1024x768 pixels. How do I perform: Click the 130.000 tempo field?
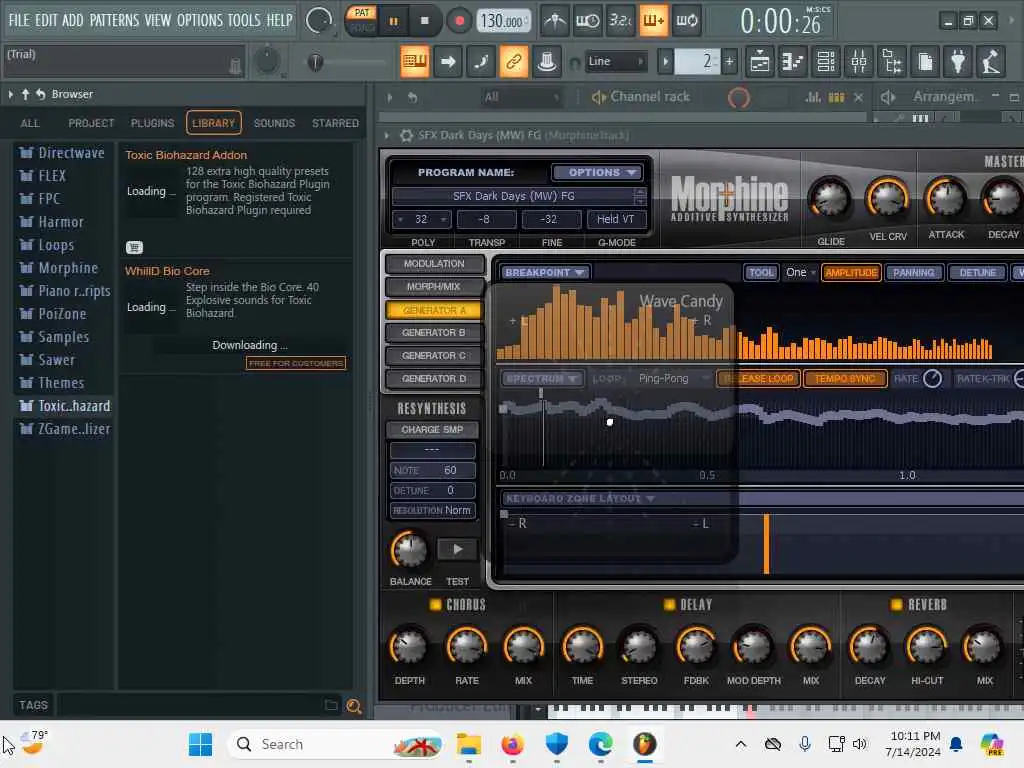click(502, 21)
